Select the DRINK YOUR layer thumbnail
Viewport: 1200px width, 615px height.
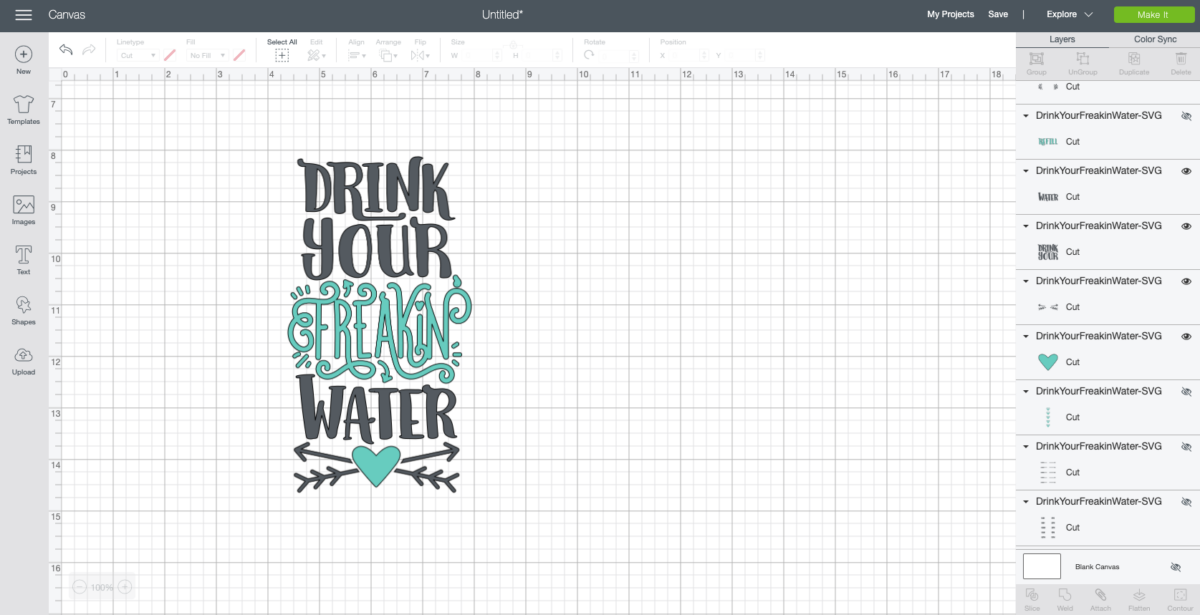[x=1048, y=252]
